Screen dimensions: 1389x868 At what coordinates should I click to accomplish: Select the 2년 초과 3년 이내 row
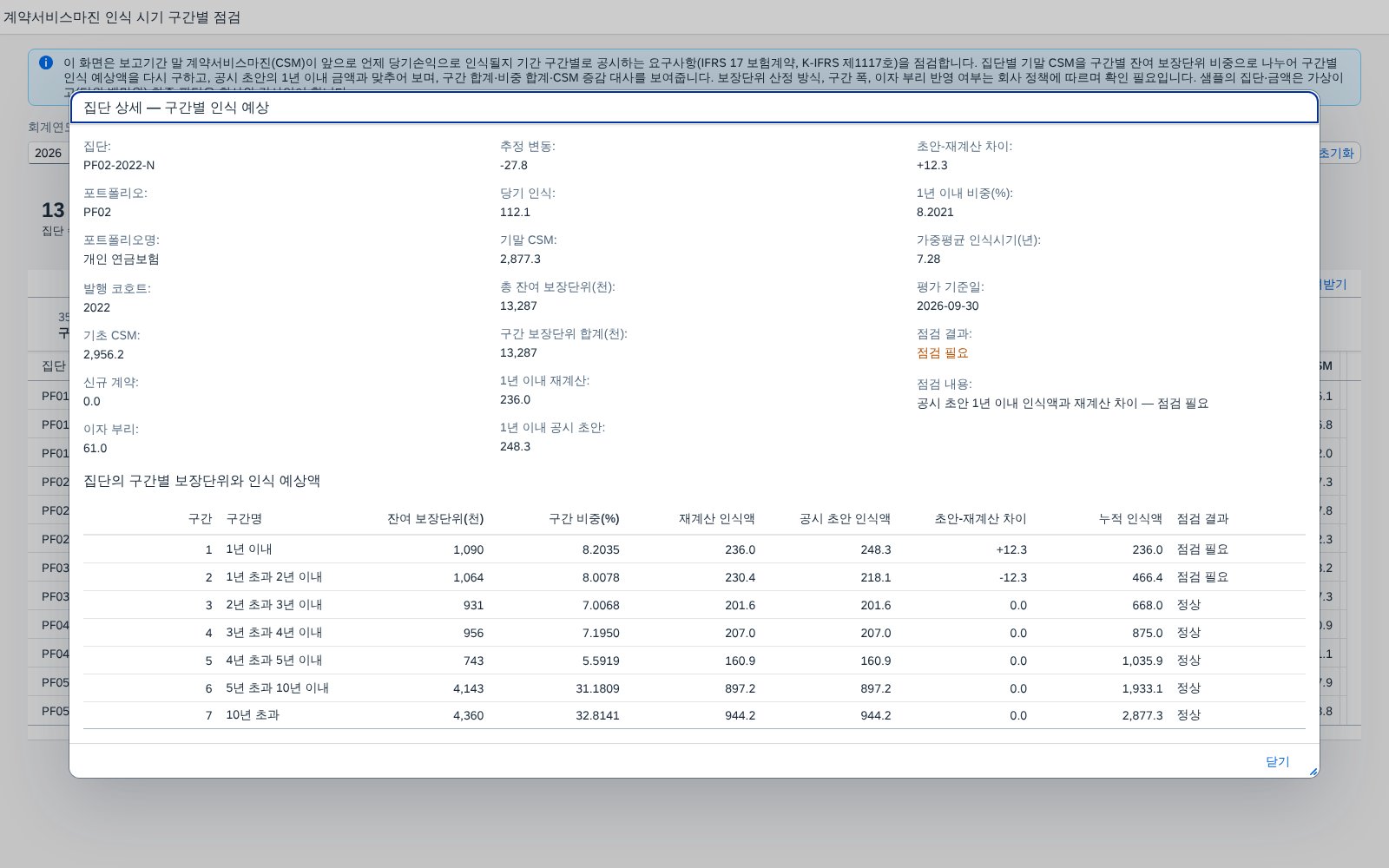(x=694, y=605)
